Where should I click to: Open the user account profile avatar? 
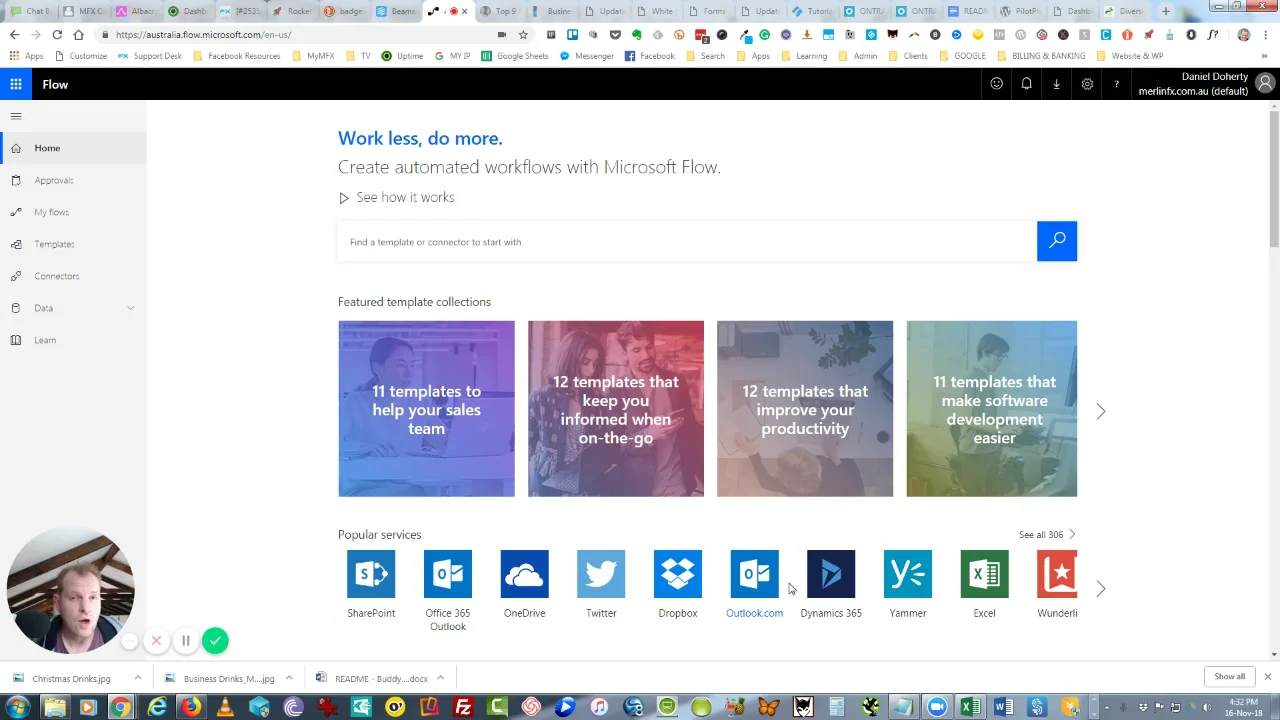point(1267,84)
